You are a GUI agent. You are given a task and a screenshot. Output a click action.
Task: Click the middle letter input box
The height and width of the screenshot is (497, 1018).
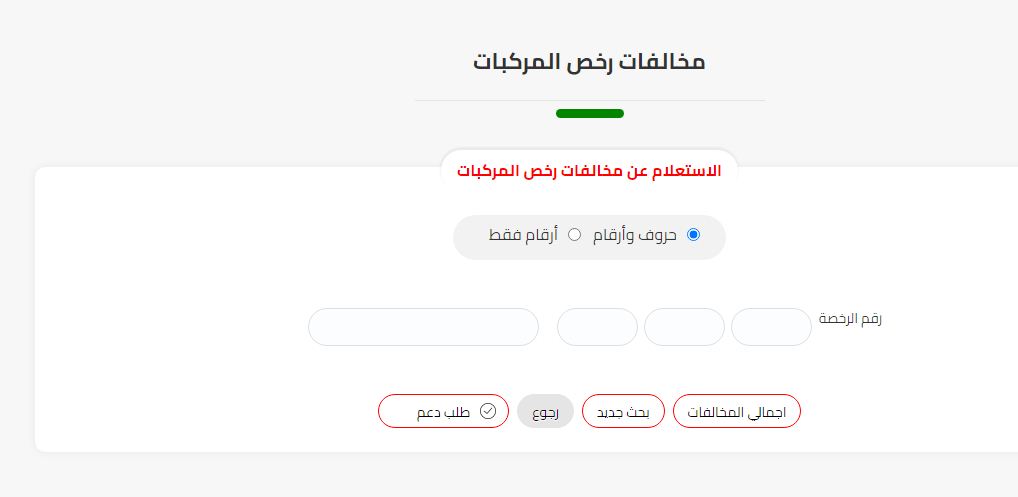[684, 327]
